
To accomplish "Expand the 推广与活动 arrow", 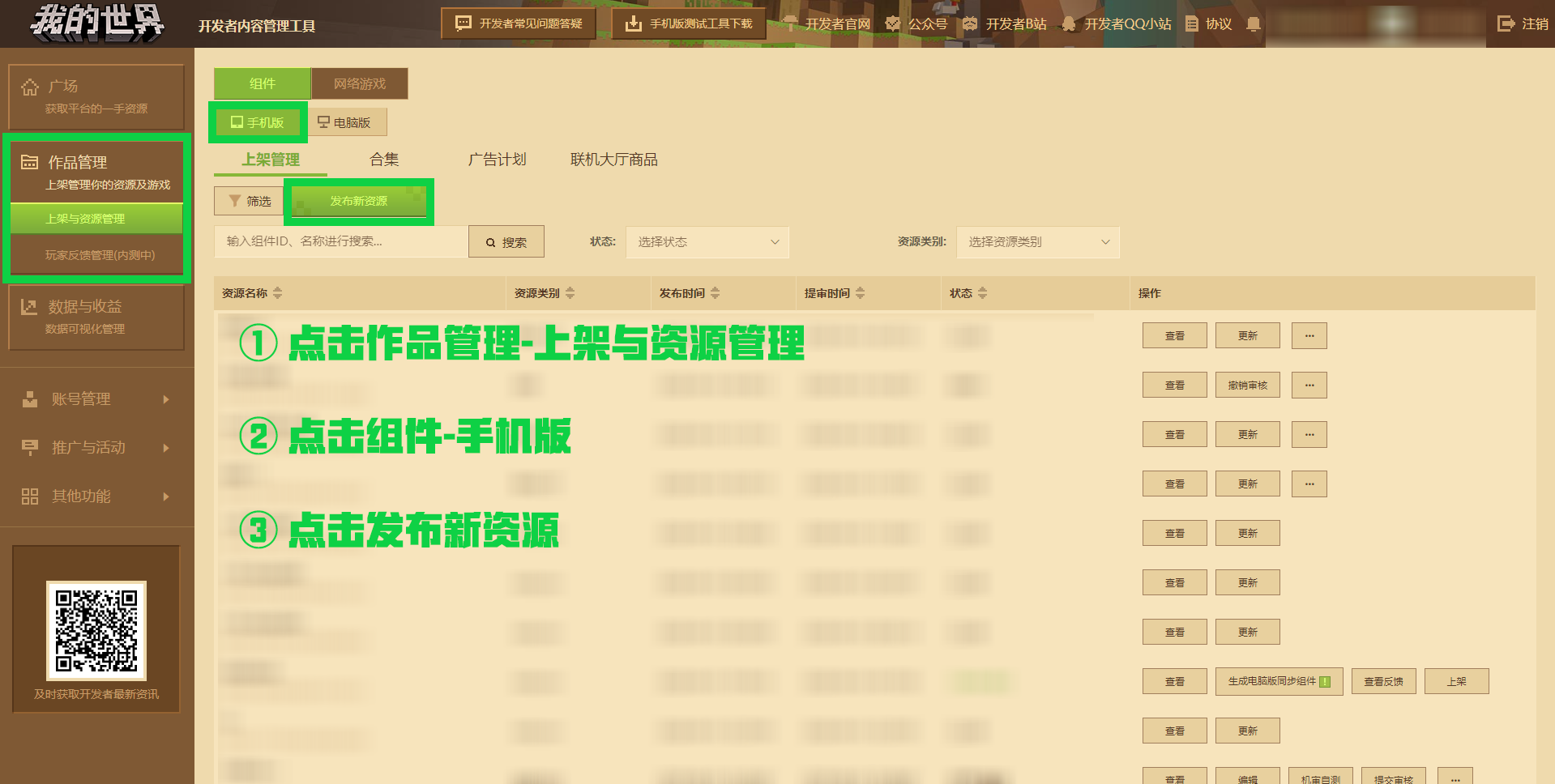I will point(166,448).
